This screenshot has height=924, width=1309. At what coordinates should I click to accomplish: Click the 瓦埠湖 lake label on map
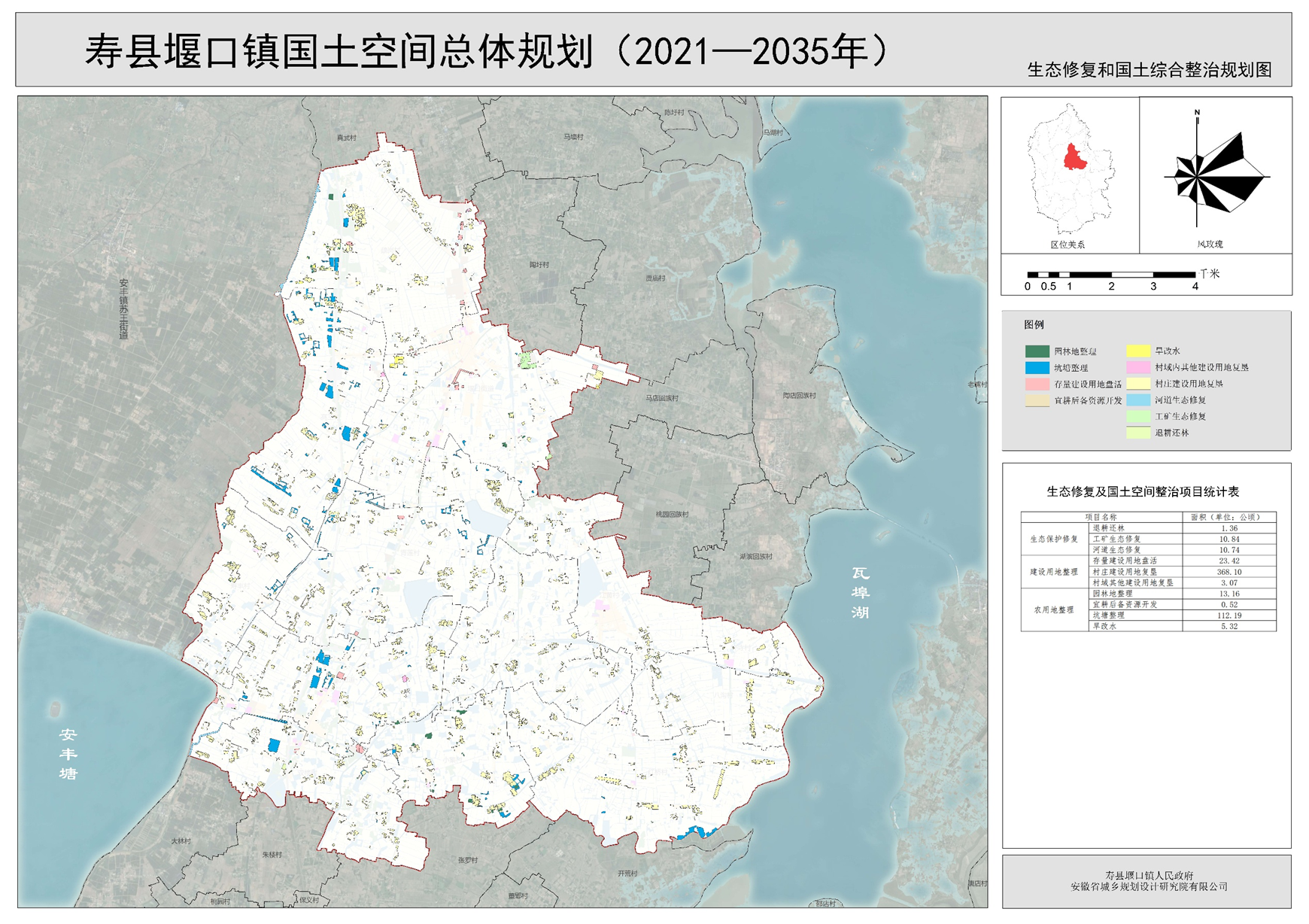coord(860,593)
